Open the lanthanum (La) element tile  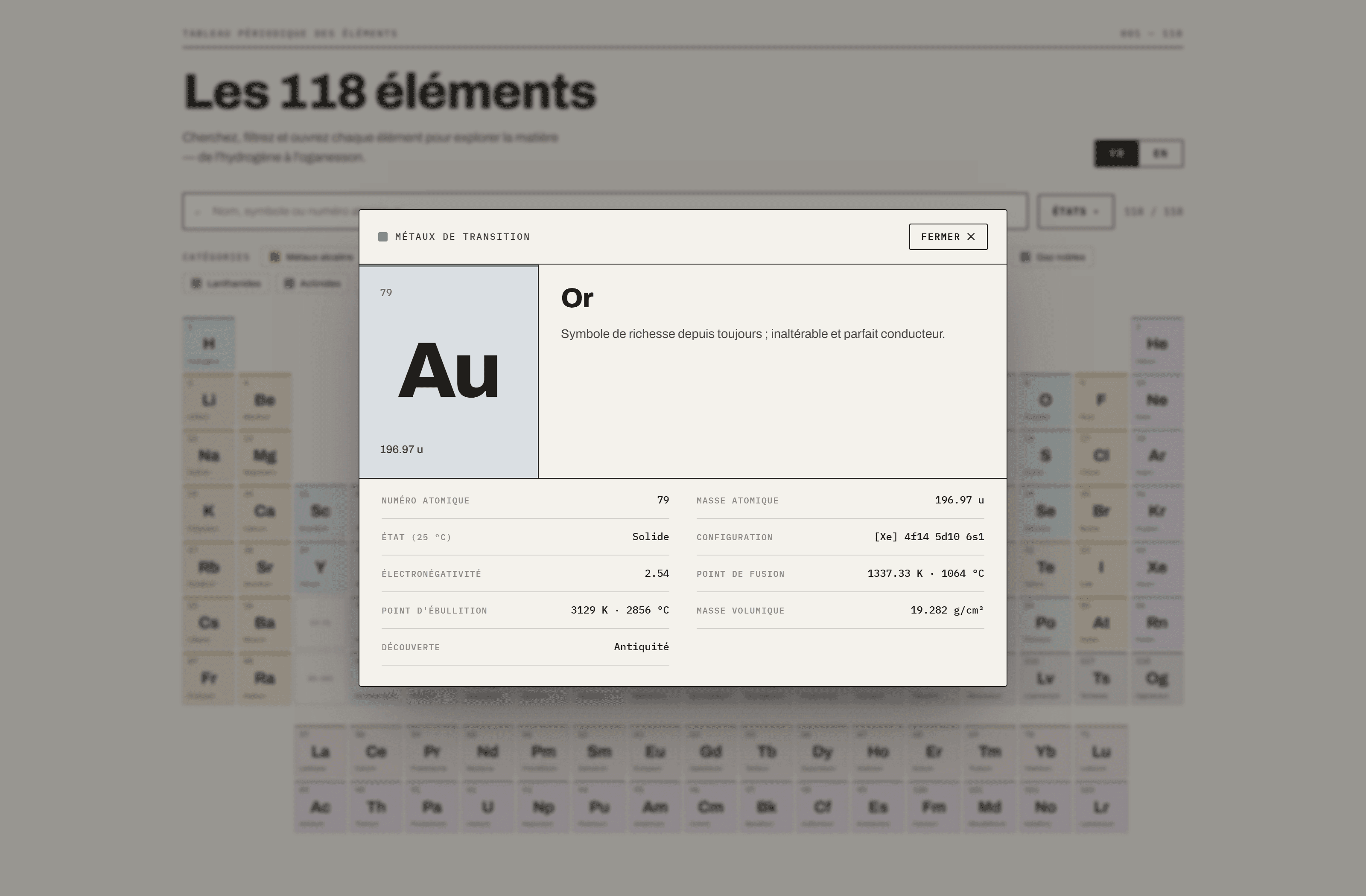pyautogui.click(x=320, y=751)
